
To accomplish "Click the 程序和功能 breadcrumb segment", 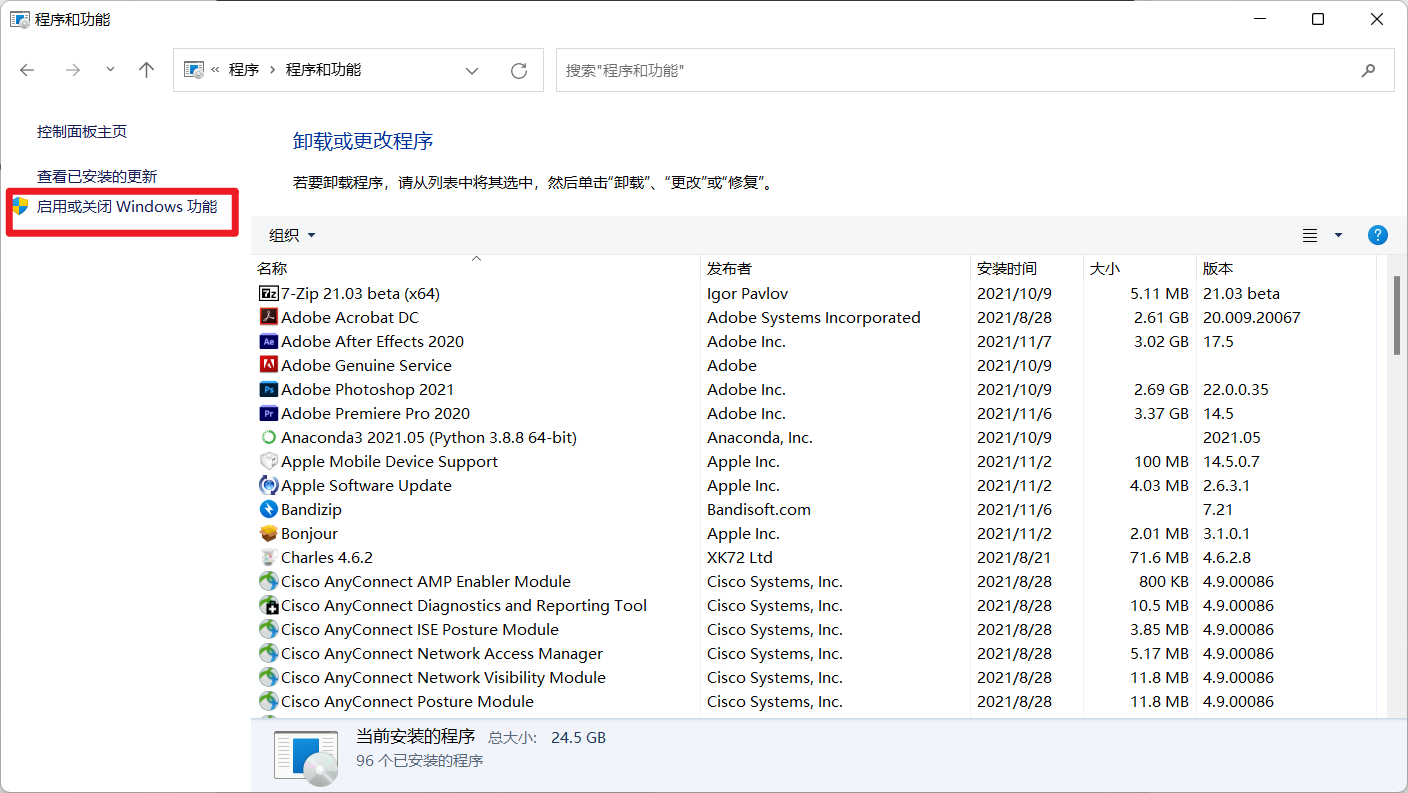I will point(323,70).
